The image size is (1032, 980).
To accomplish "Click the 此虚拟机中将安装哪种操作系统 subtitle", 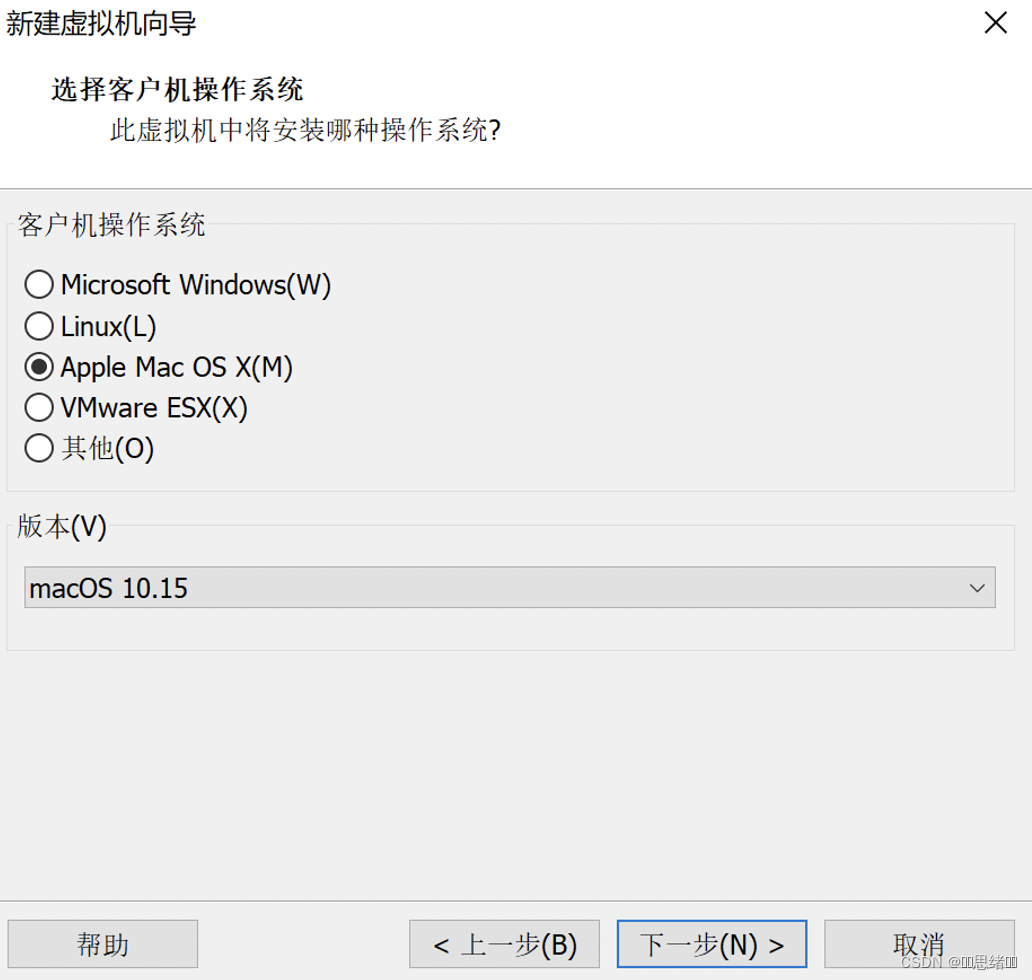I will (304, 131).
